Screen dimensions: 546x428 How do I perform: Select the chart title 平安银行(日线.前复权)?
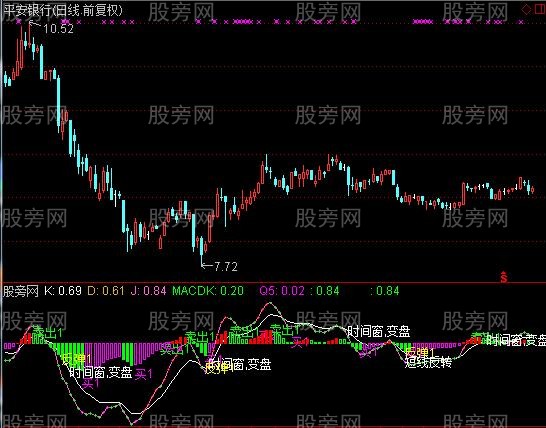(63, 10)
